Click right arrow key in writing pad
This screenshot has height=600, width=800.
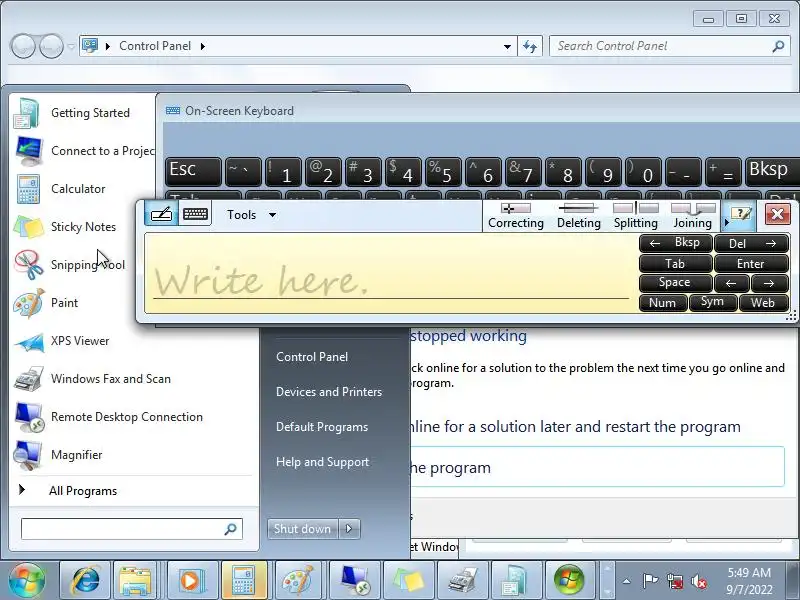coord(770,283)
